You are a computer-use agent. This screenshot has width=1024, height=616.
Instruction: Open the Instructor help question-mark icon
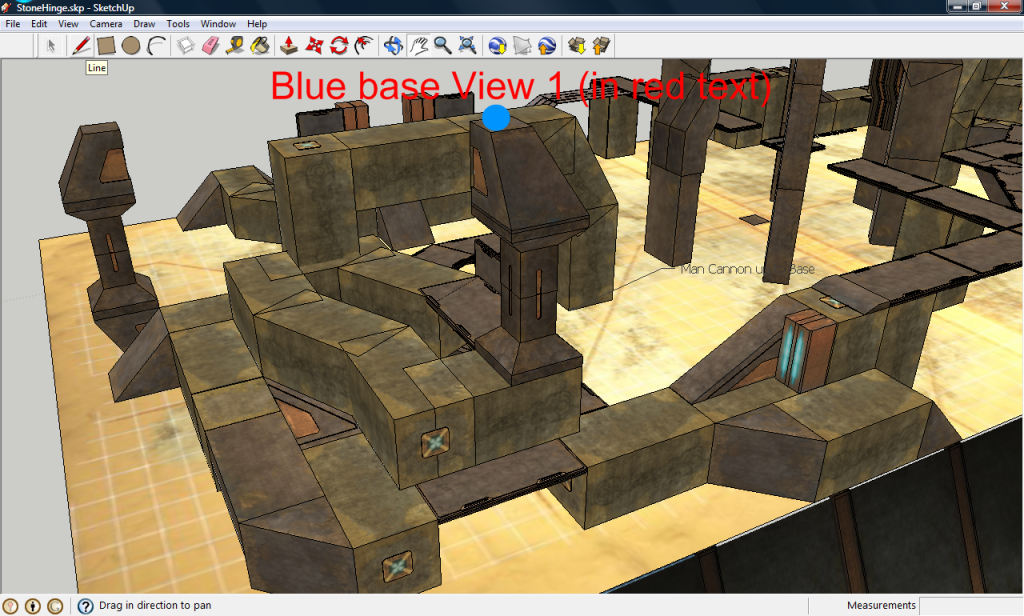pyautogui.click(x=85, y=606)
